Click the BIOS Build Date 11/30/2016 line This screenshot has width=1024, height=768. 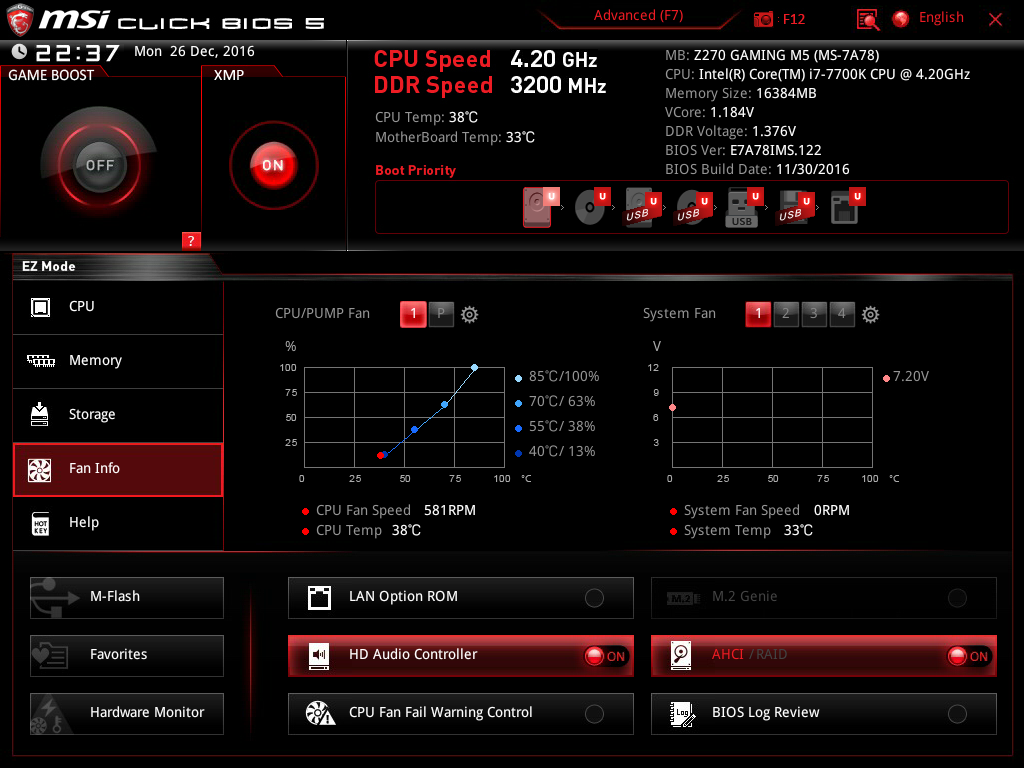(x=757, y=170)
